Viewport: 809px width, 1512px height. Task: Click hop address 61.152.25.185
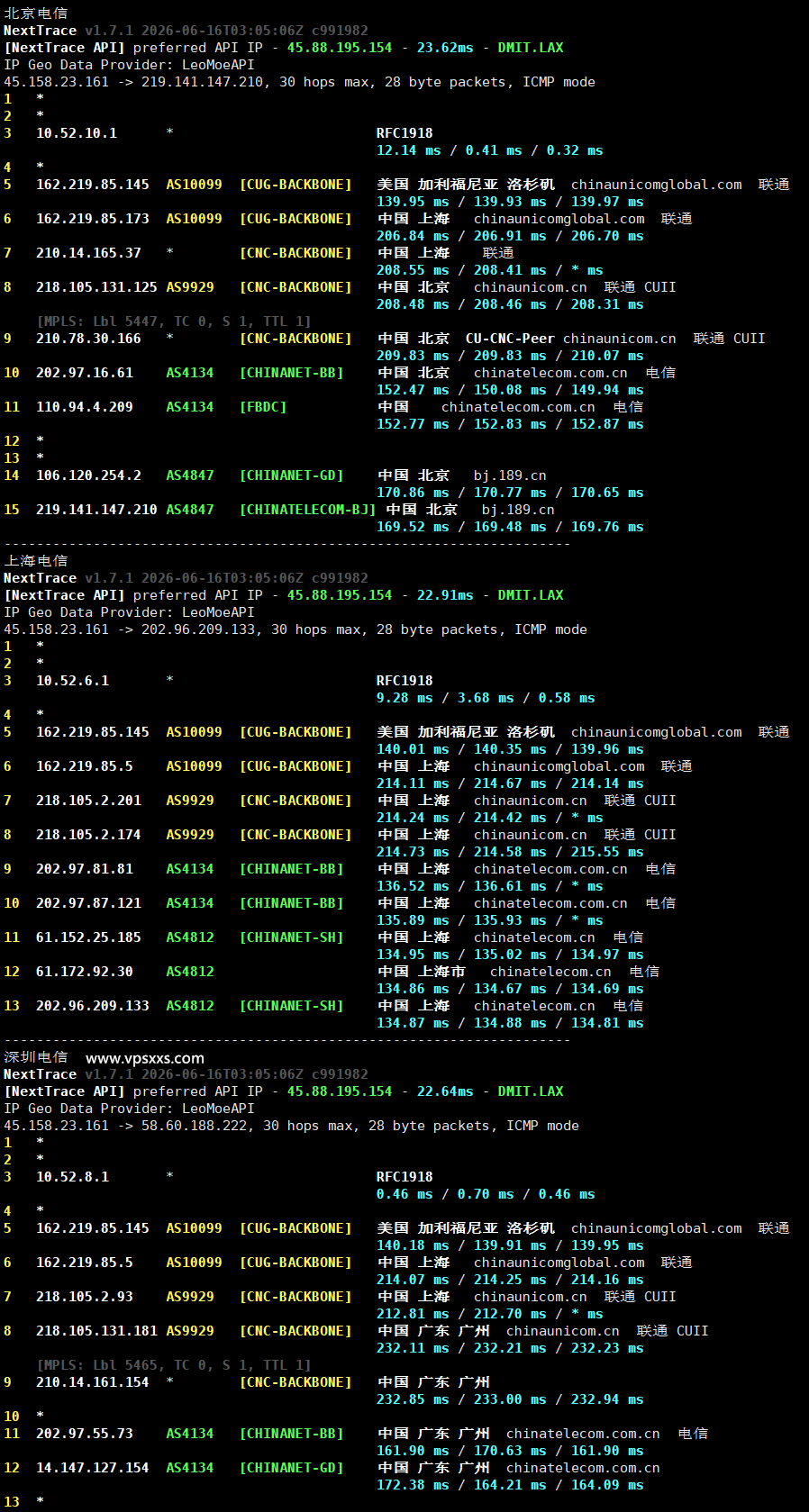[88, 937]
